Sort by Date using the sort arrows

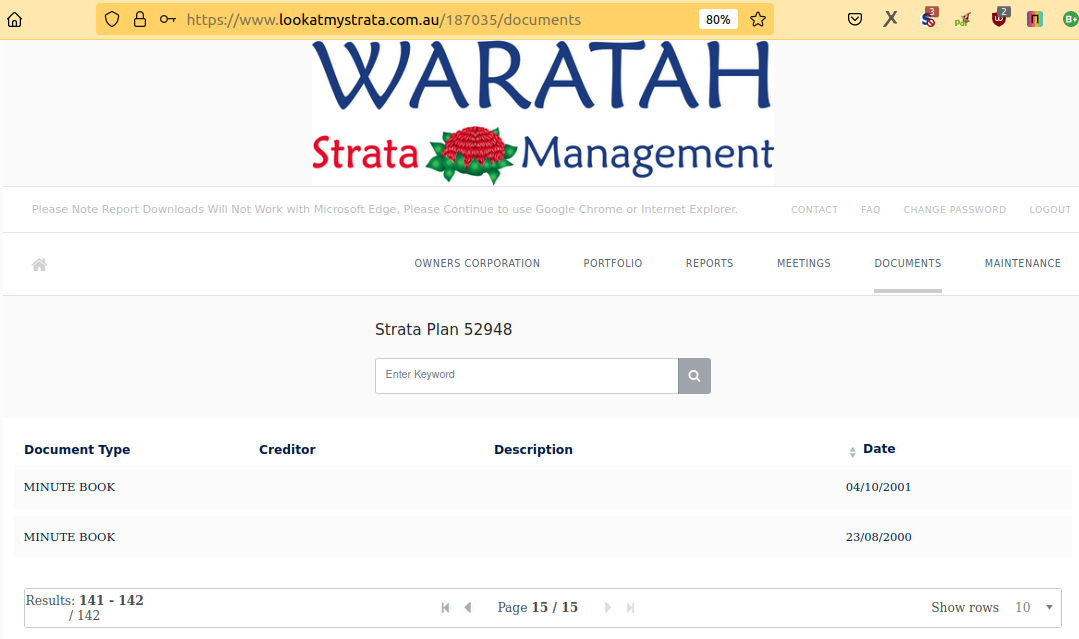853,452
